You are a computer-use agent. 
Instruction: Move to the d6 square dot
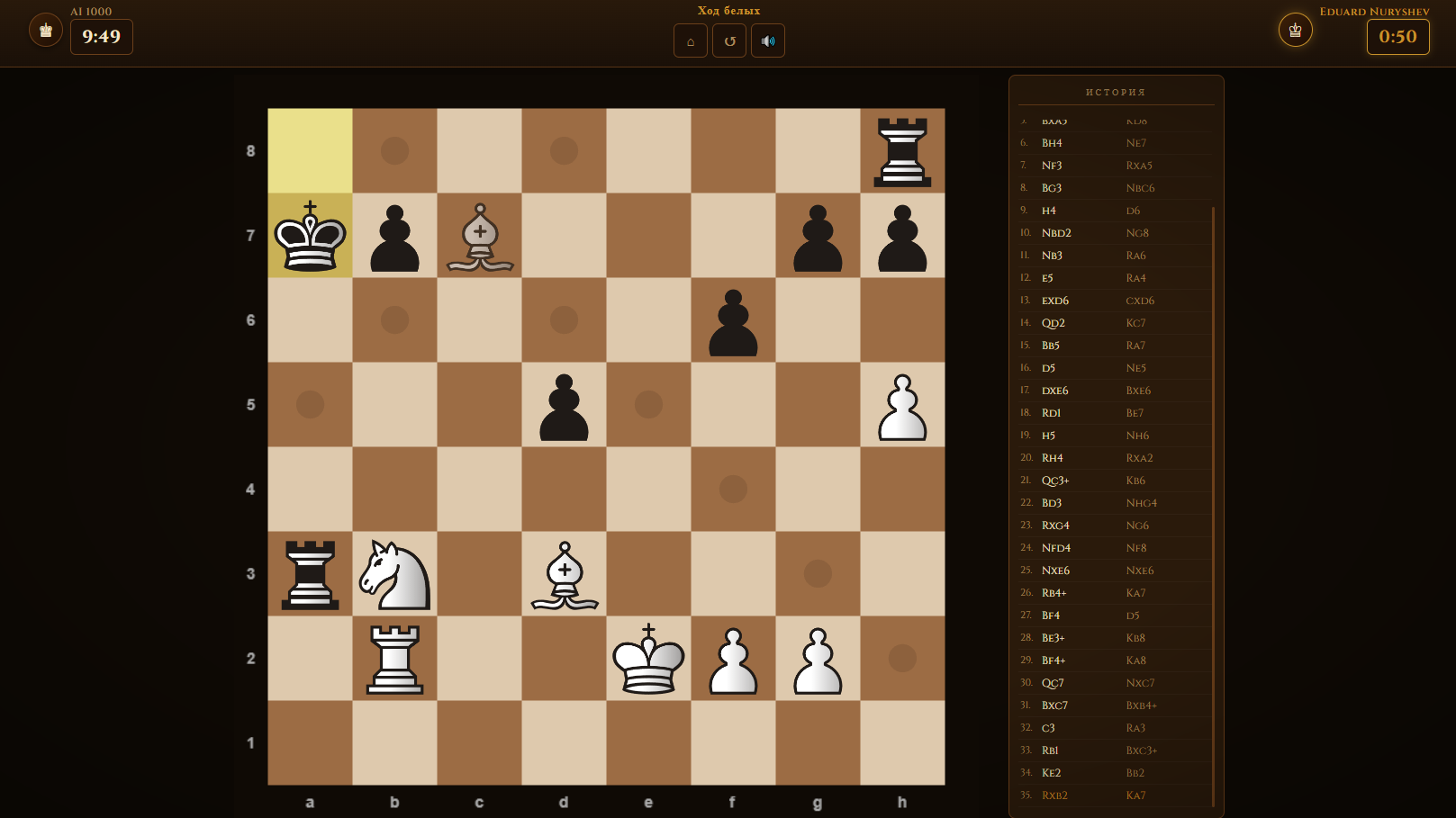pyautogui.click(x=565, y=320)
